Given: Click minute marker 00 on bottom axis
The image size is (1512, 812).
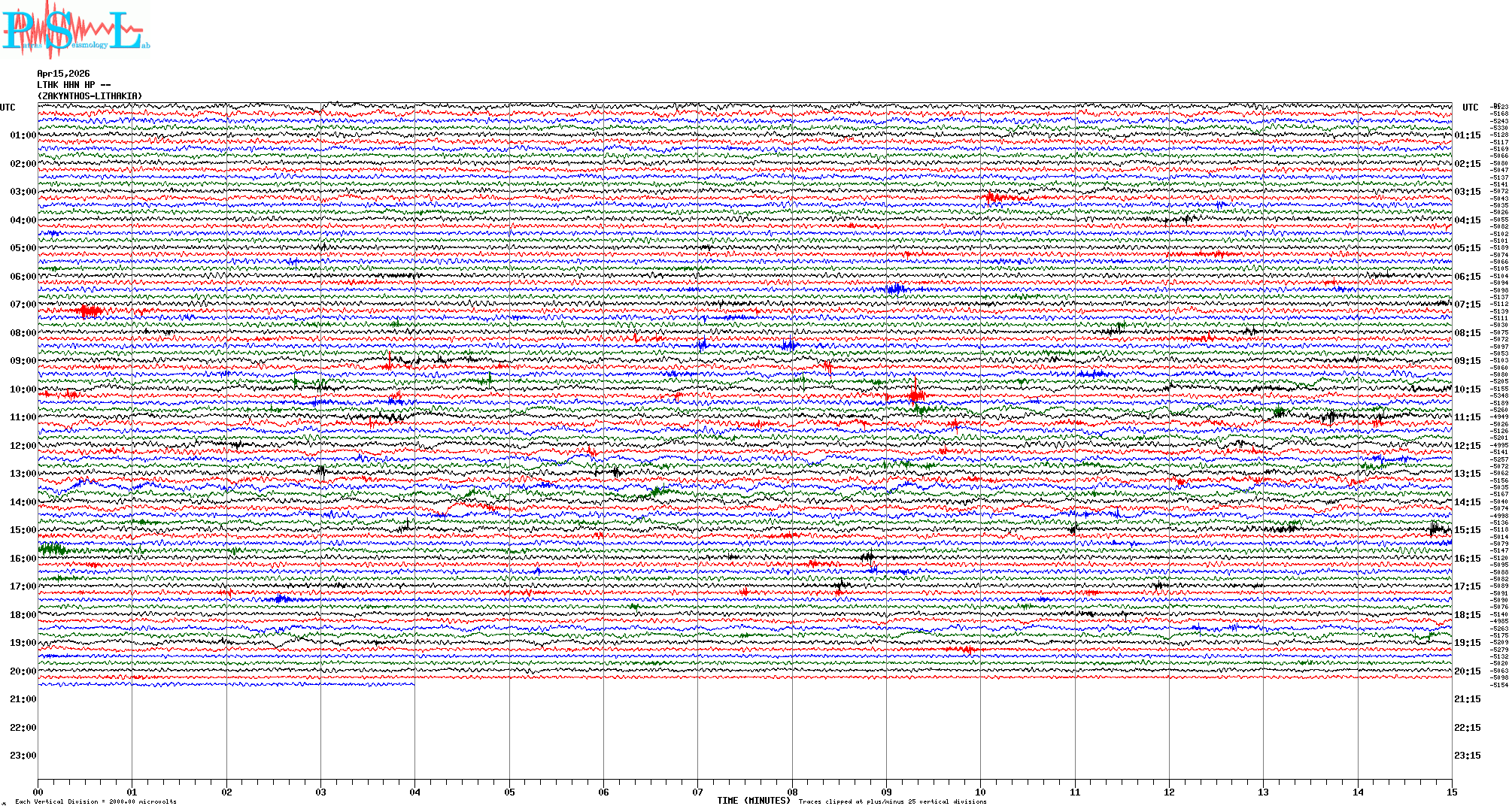Looking at the screenshot, I should point(38,792).
